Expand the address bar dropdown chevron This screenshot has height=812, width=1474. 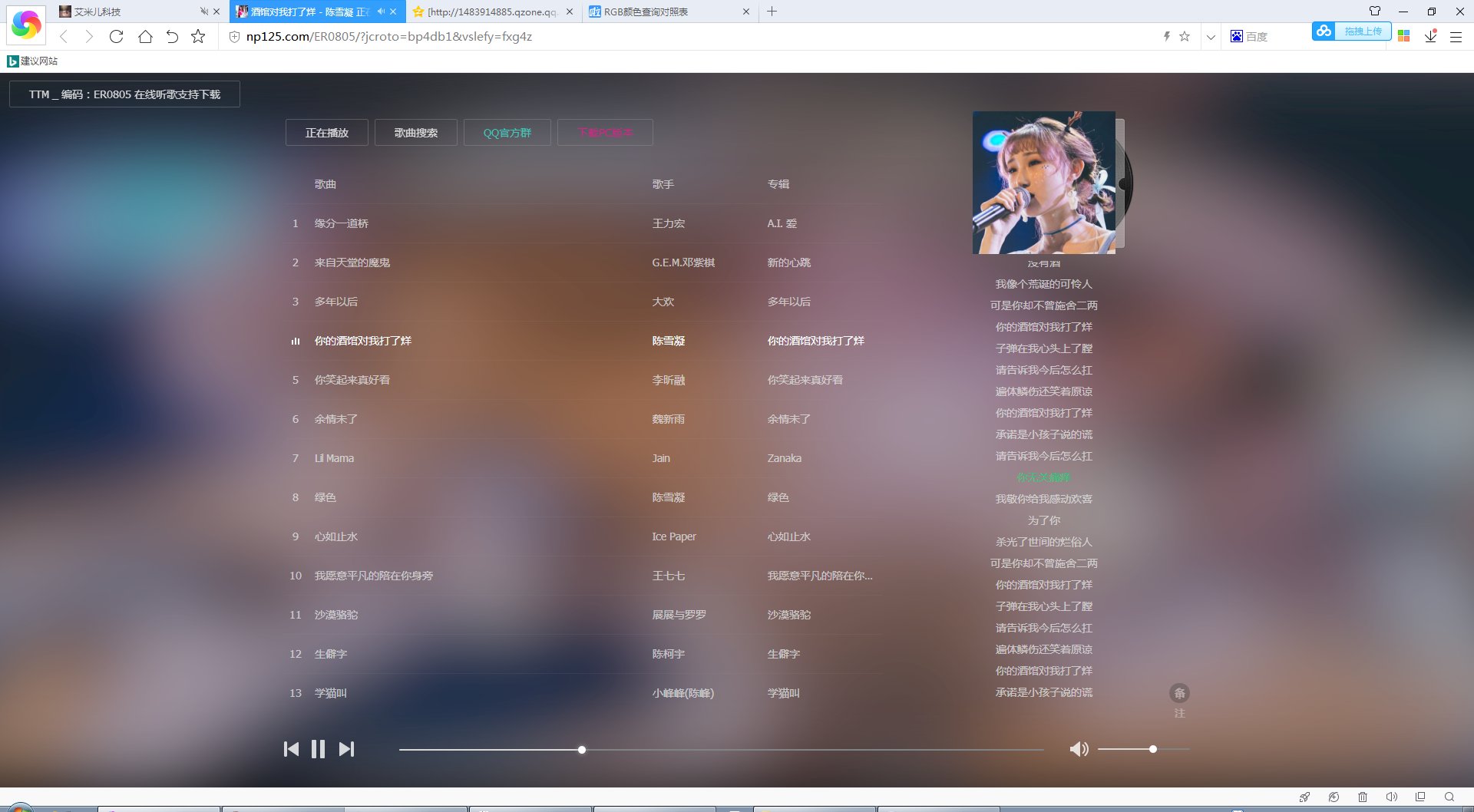(1211, 36)
